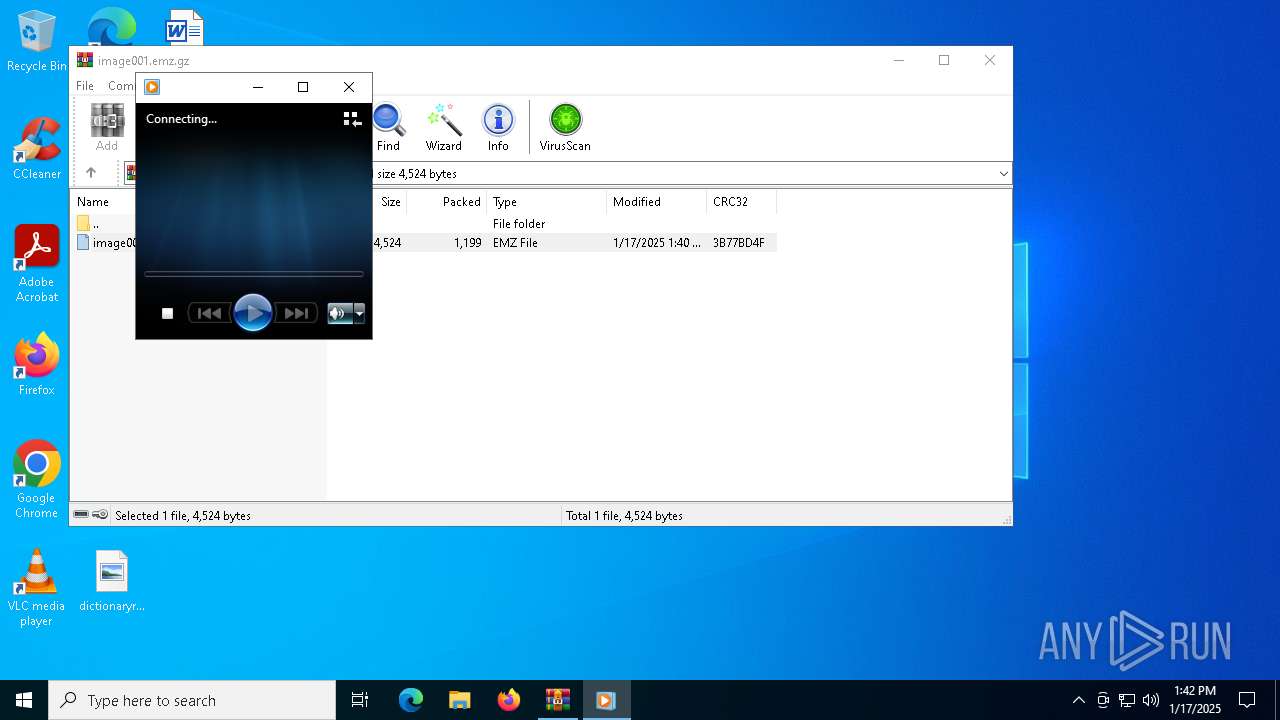
Task: Expand the Media Player volume dropdown arrow
Action: click(x=359, y=314)
